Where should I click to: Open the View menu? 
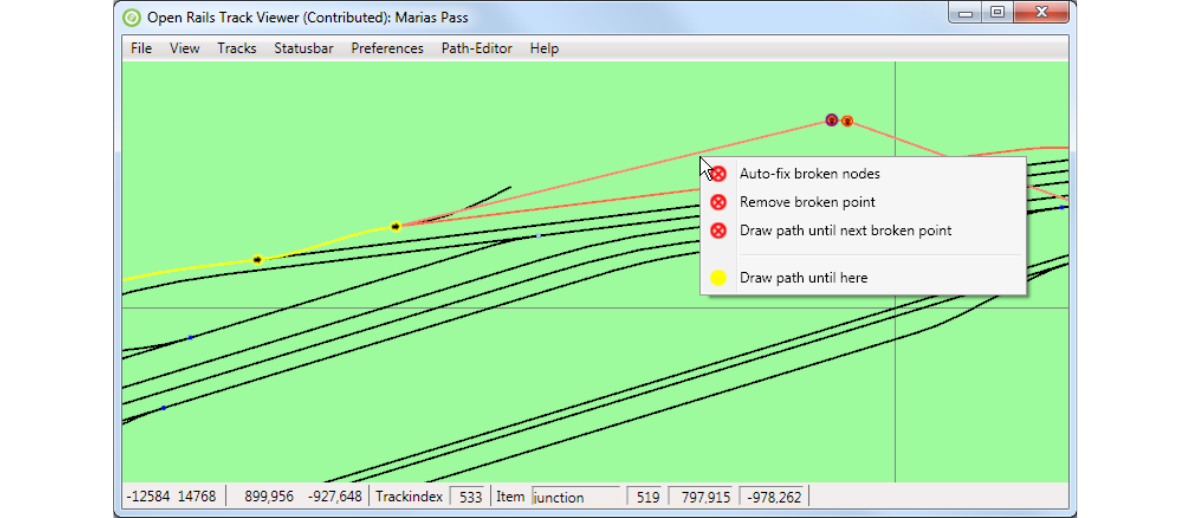point(184,49)
